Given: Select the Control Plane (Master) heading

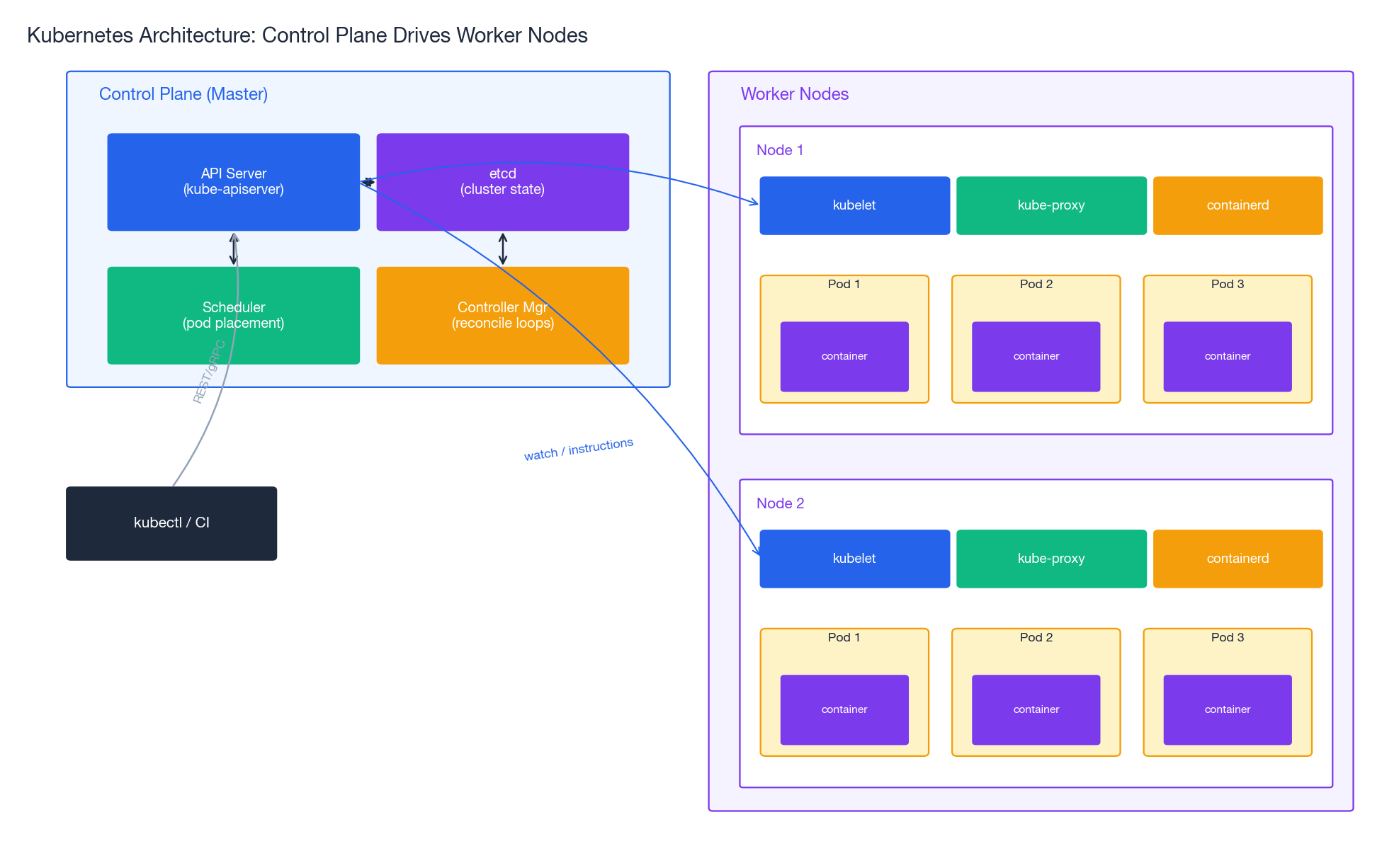Looking at the screenshot, I should click(183, 93).
